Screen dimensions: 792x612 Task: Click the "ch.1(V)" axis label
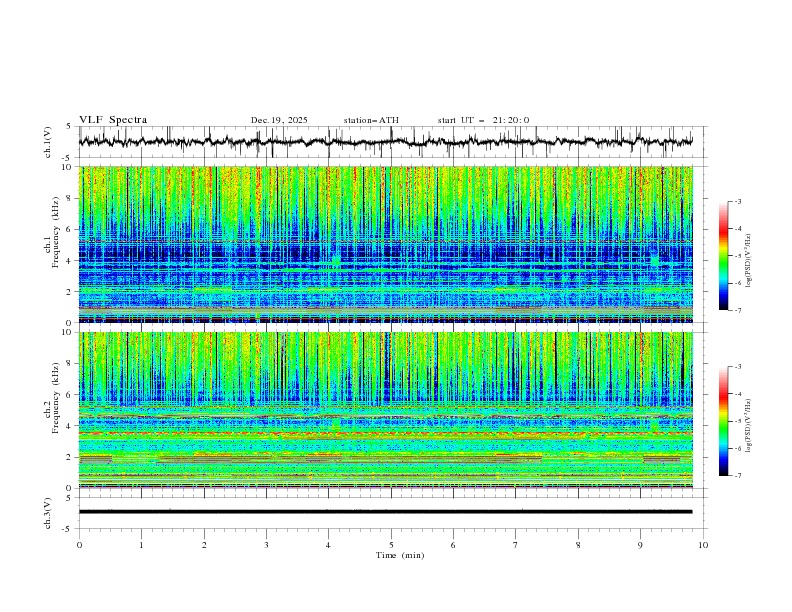pos(48,142)
